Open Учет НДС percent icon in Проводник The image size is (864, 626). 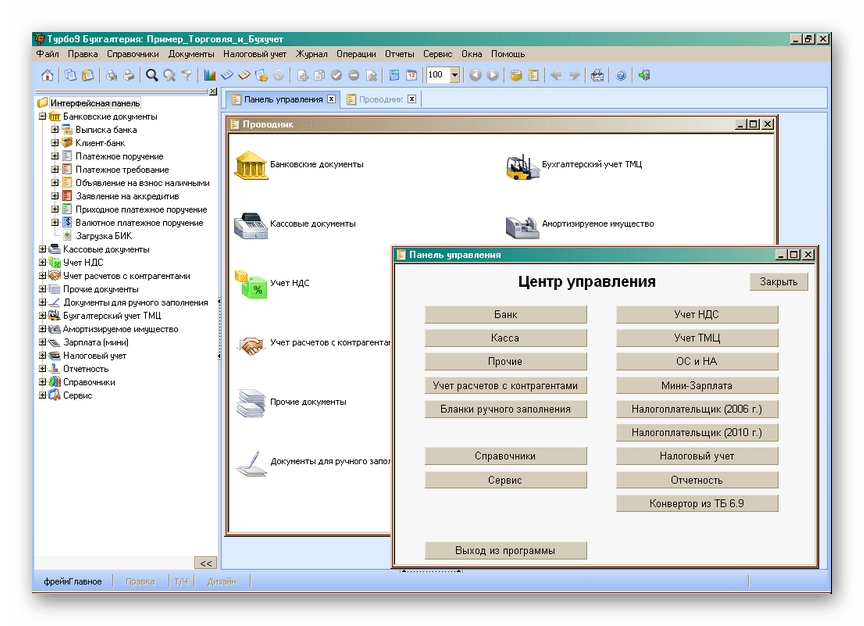pos(251,284)
